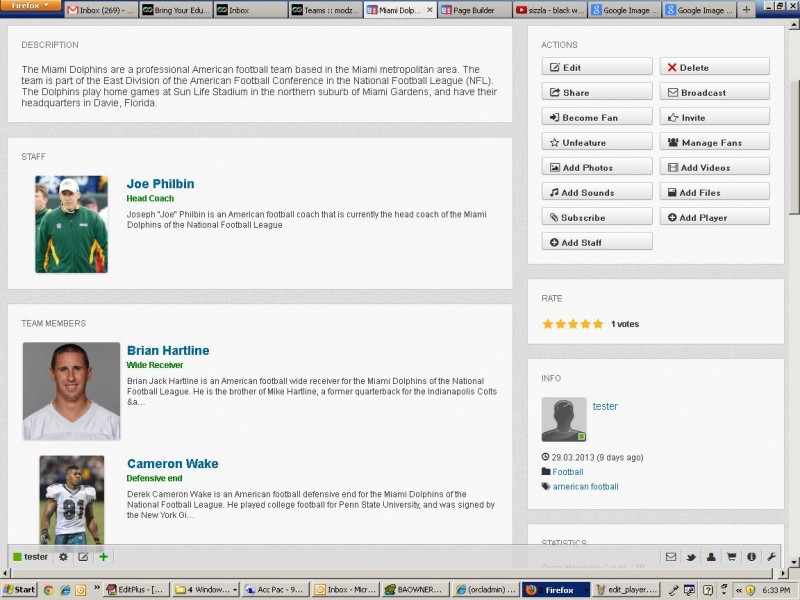Switch to the Page Builder tab
800x600 pixels.
[x=474, y=10]
